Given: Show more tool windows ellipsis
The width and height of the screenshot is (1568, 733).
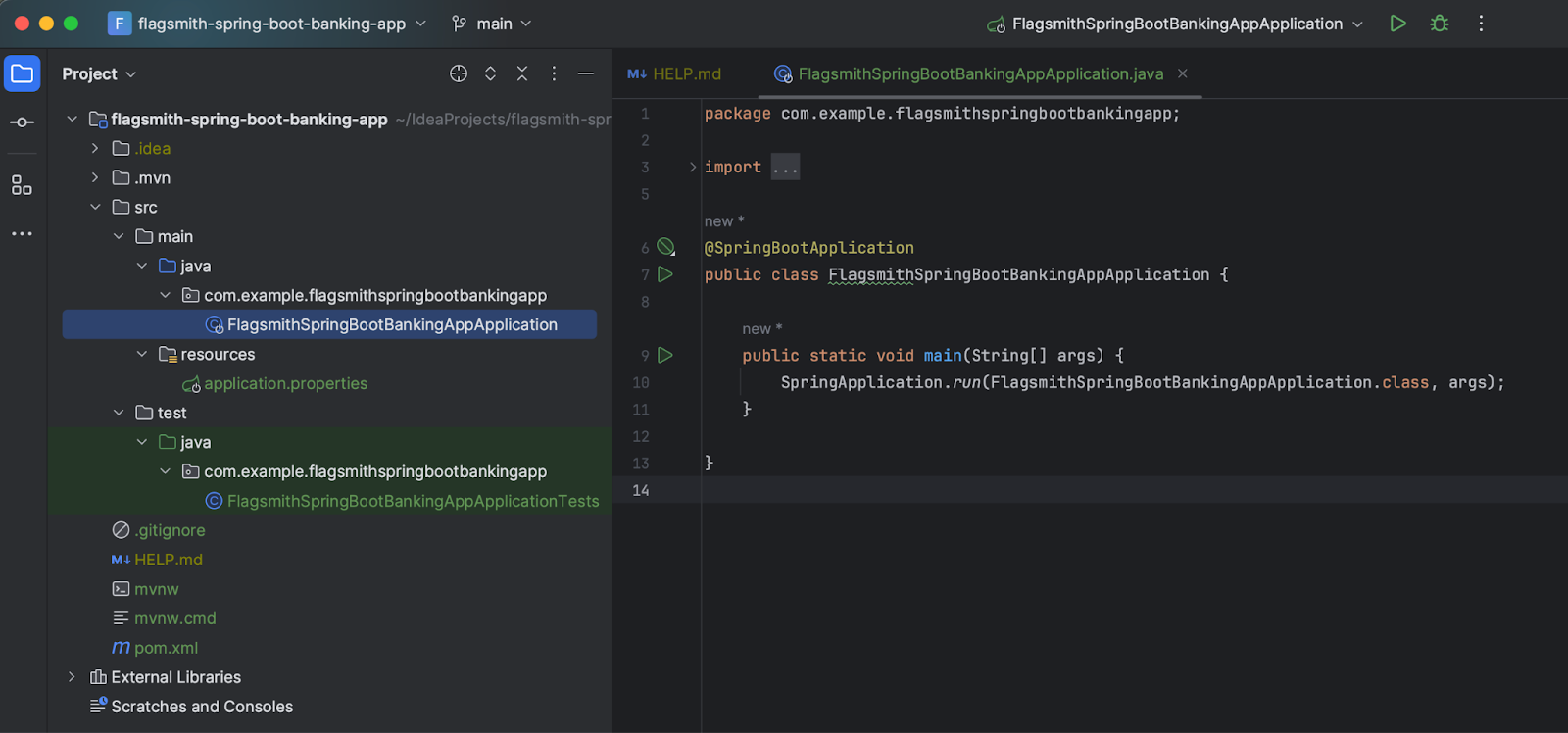Looking at the screenshot, I should tap(22, 234).
